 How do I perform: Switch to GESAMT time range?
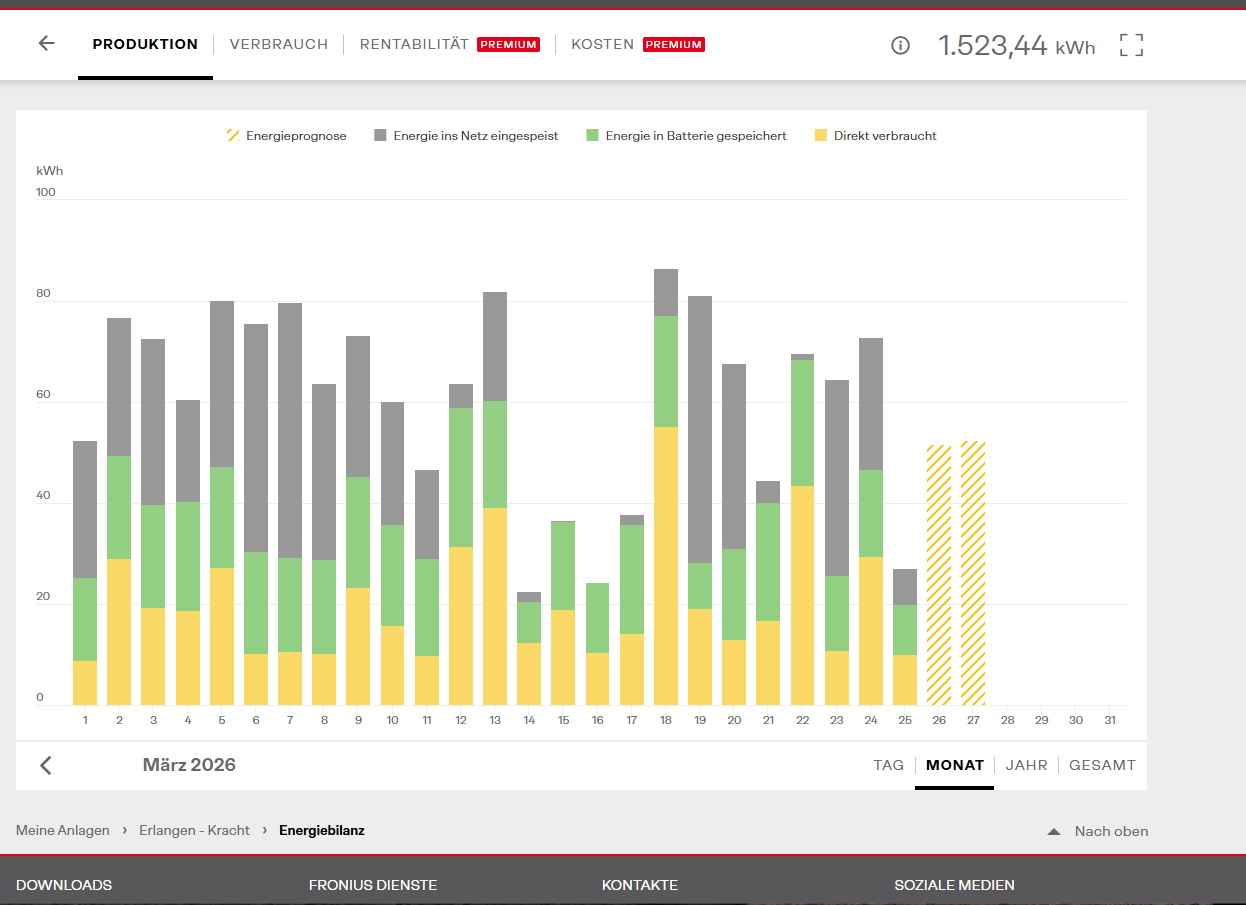click(x=1102, y=765)
